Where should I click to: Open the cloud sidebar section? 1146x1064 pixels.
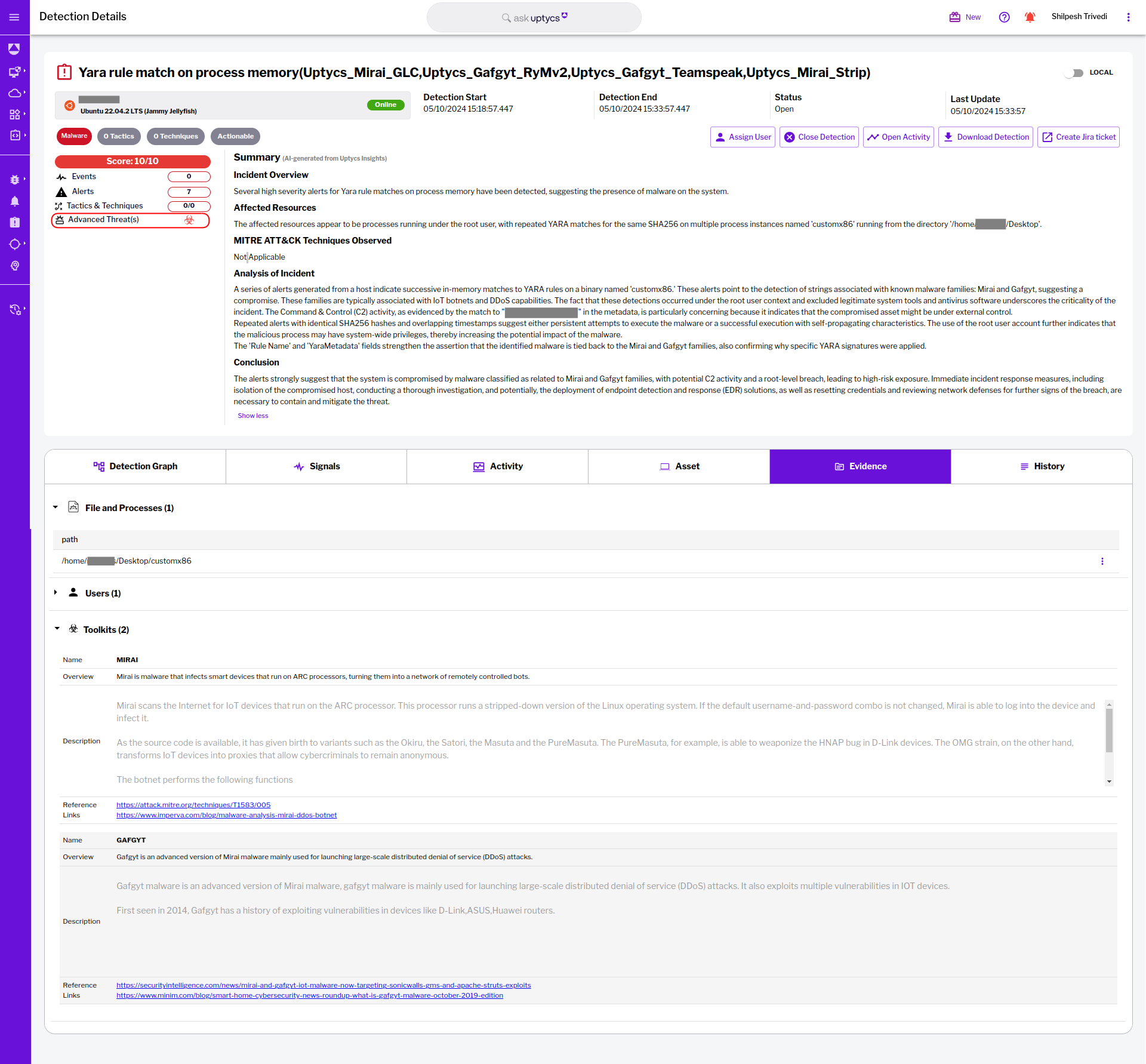point(14,93)
